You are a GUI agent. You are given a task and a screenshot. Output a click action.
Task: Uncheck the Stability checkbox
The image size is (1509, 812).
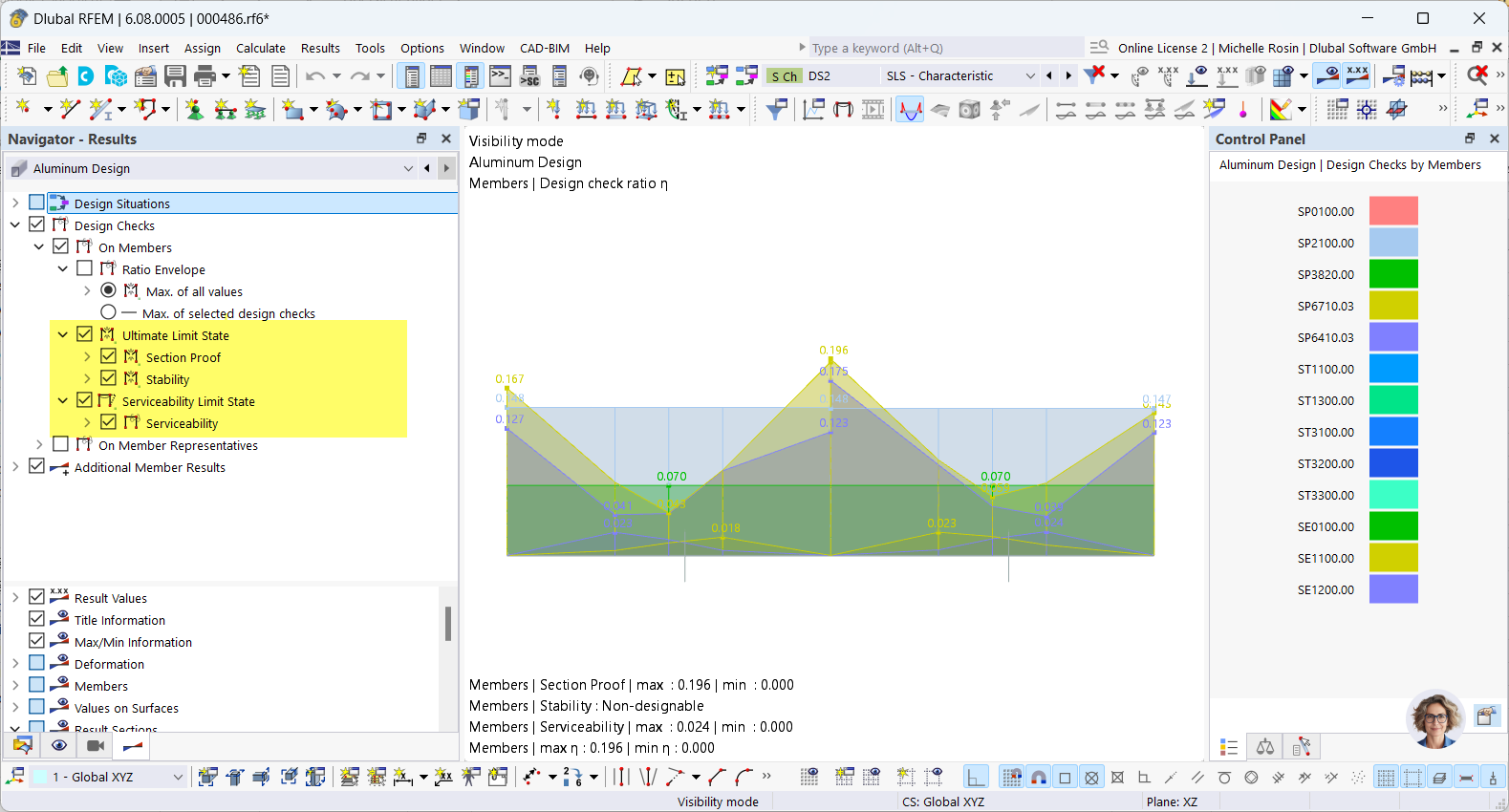coord(108,378)
